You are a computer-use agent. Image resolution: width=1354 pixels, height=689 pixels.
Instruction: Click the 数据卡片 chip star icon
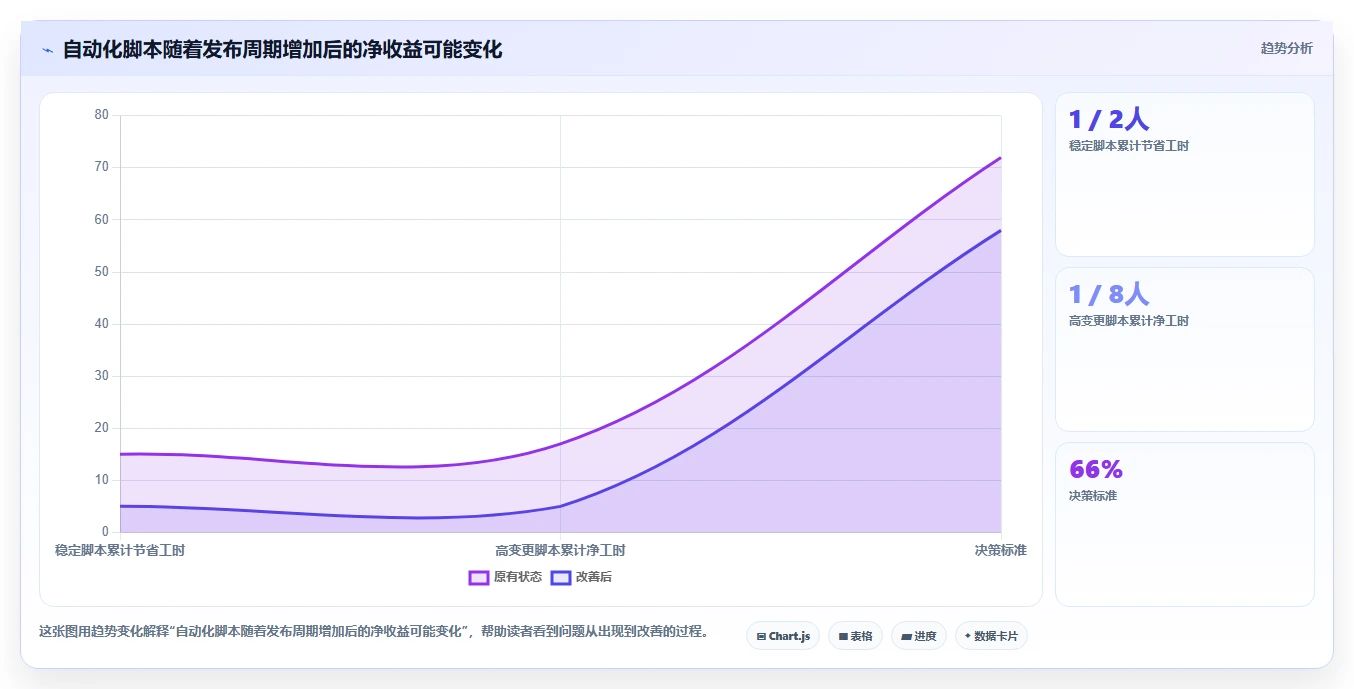click(x=968, y=636)
